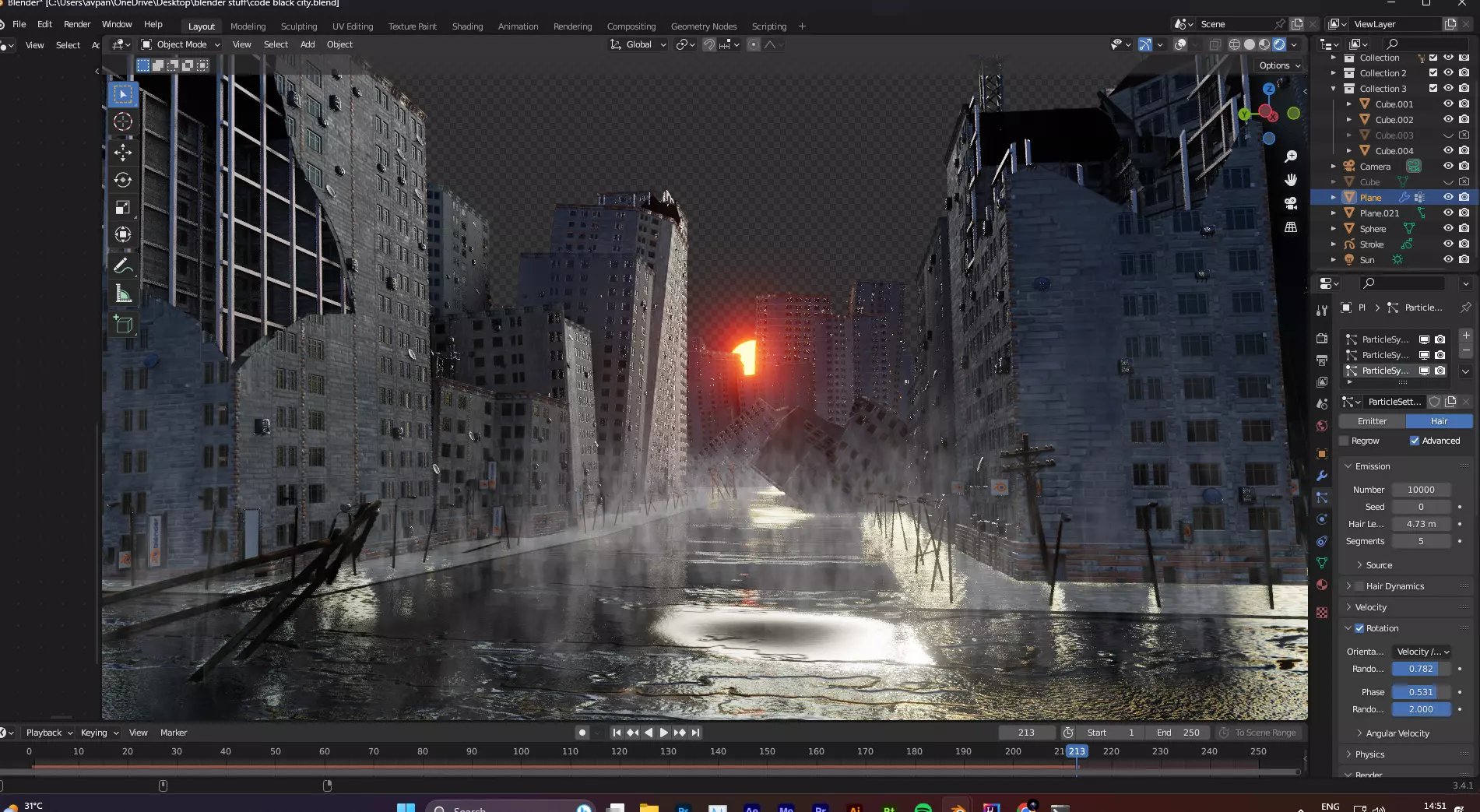Jump to the animation end frame
This screenshot has height=812, width=1480.
tap(695, 733)
